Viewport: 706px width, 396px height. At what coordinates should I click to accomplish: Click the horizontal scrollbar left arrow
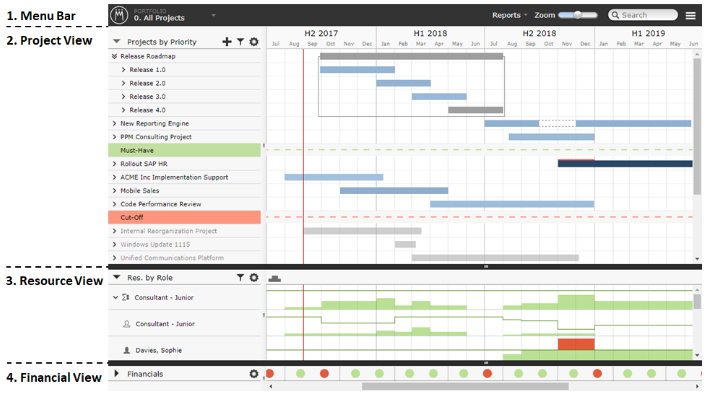pos(271,386)
